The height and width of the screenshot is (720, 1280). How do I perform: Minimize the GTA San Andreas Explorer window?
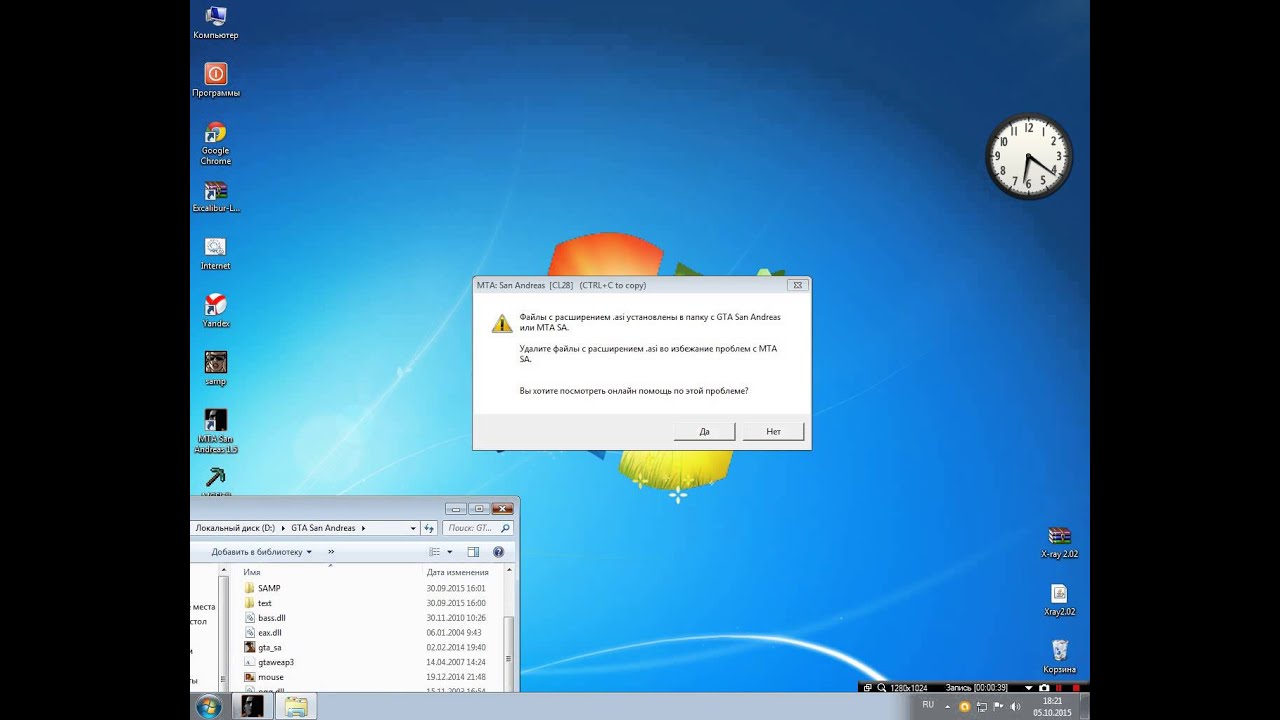pyautogui.click(x=456, y=508)
